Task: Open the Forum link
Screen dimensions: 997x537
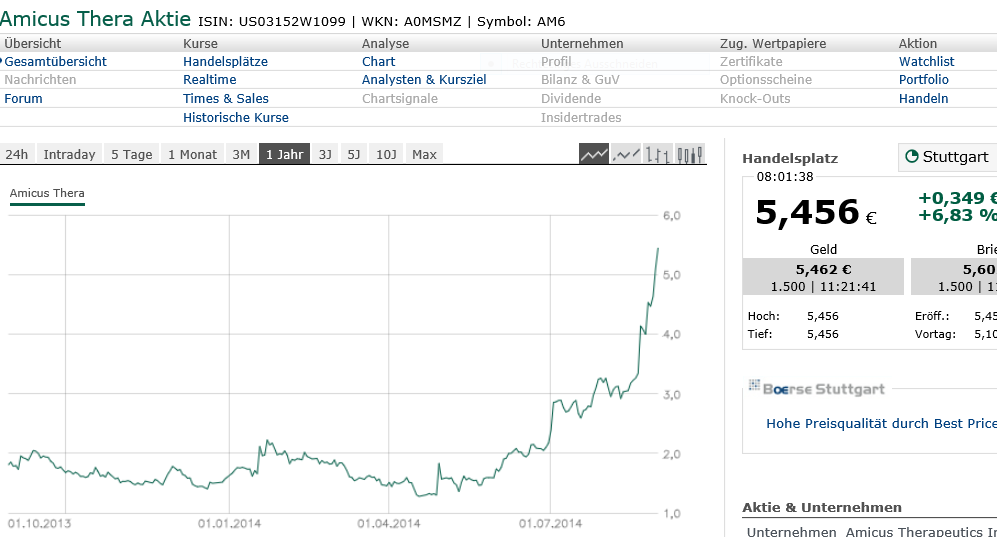Action: (23, 99)
